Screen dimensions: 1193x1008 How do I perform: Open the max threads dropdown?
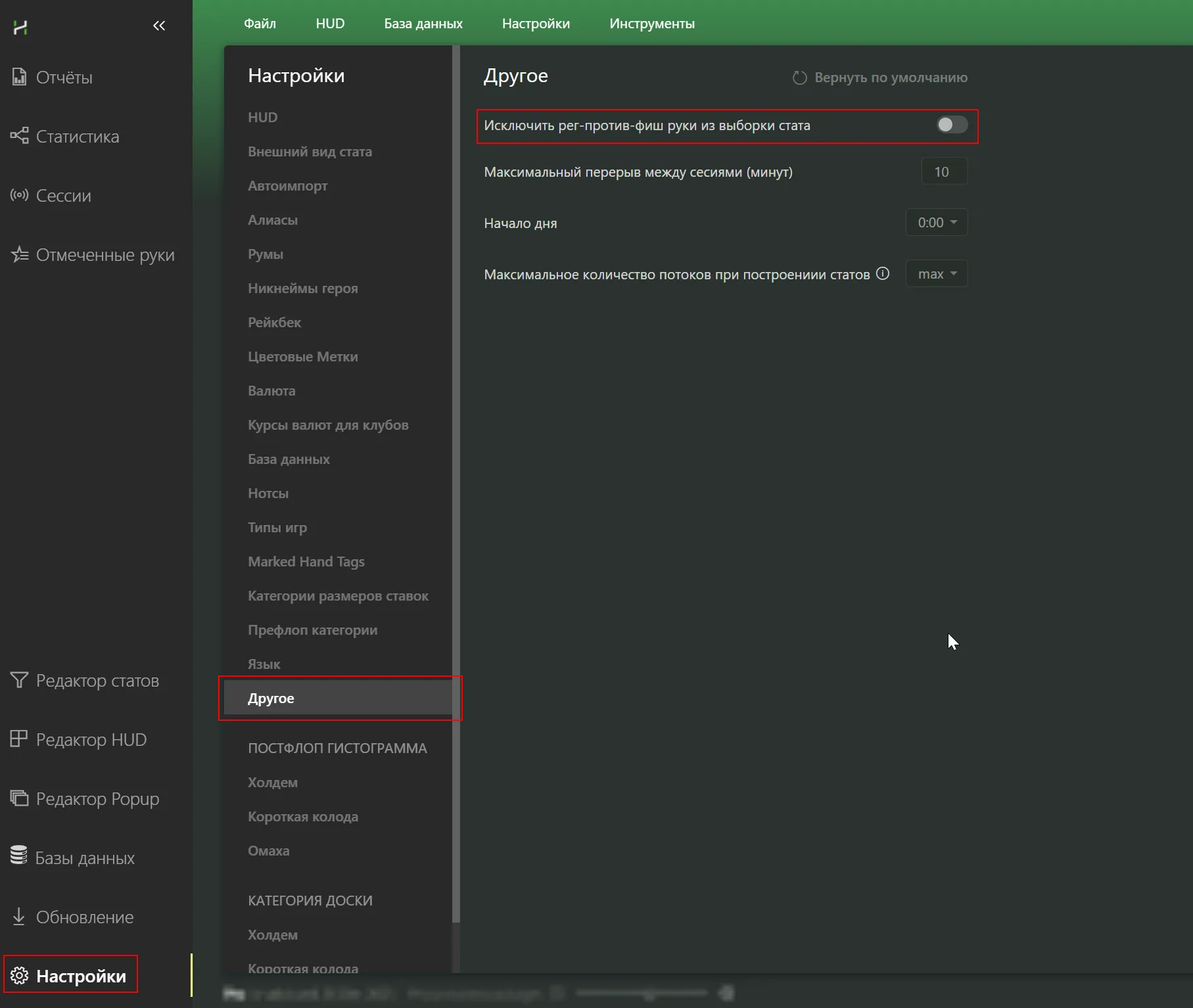click(937, 273)
